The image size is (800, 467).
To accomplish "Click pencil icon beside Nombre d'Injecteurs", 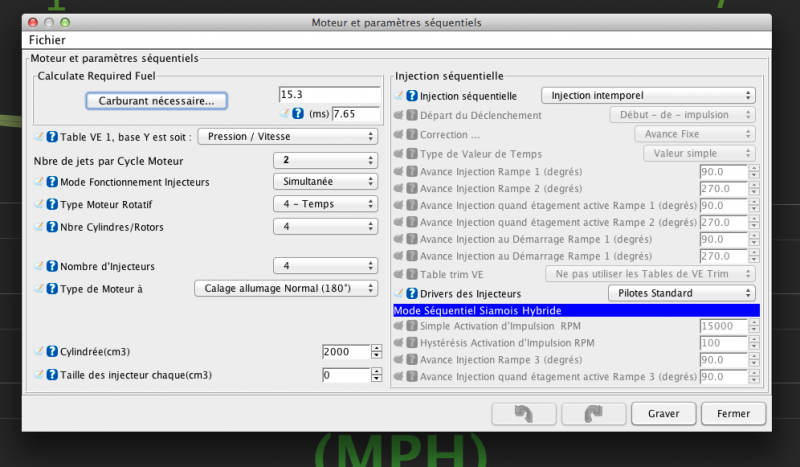I will coord(39,265).
